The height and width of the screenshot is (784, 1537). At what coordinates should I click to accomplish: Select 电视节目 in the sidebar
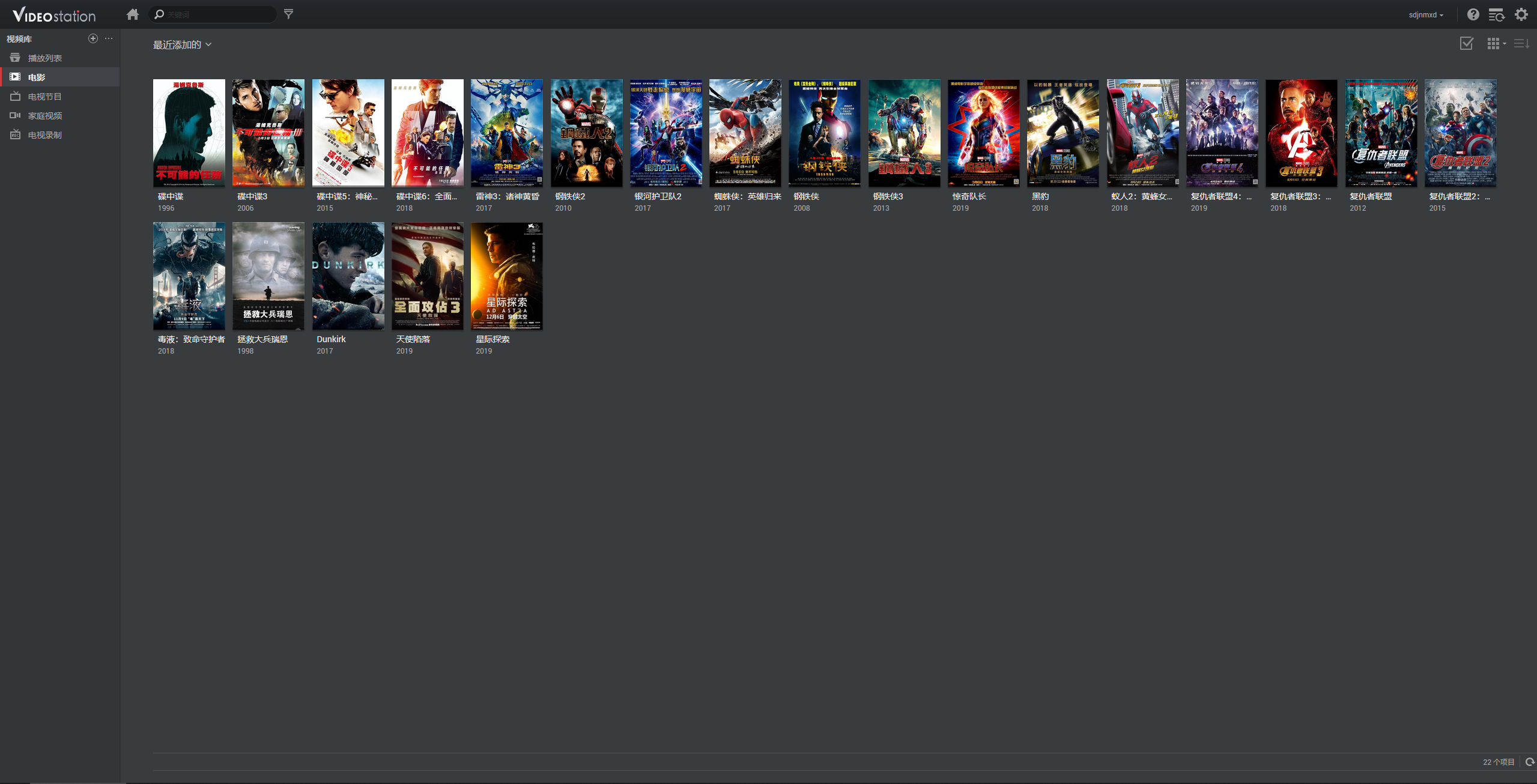coord(60,97)
